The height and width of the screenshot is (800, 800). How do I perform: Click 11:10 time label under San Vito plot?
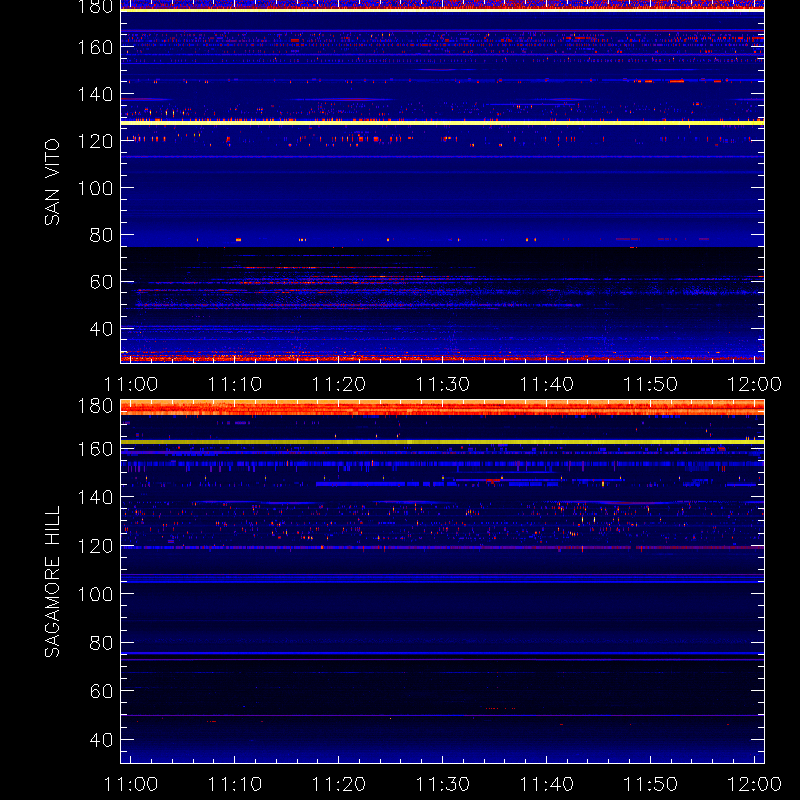235,384
